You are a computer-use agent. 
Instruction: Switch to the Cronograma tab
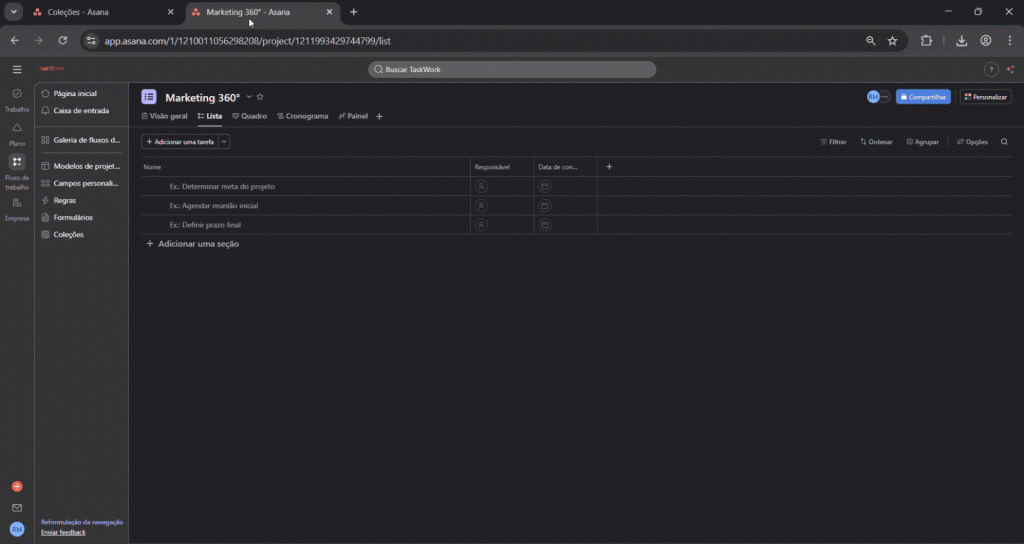(302, 116)
